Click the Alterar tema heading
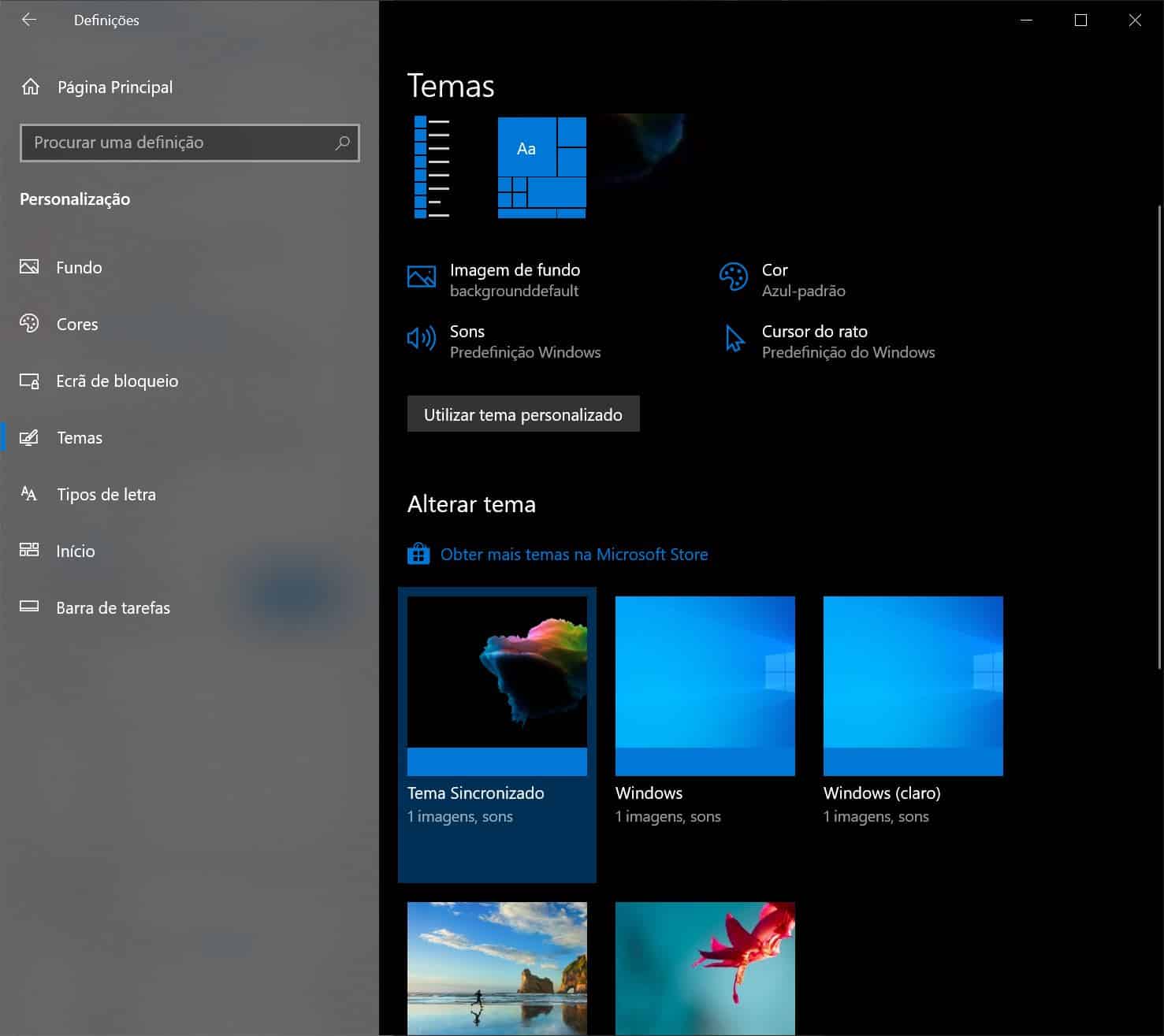 click(x=471, y=504)
